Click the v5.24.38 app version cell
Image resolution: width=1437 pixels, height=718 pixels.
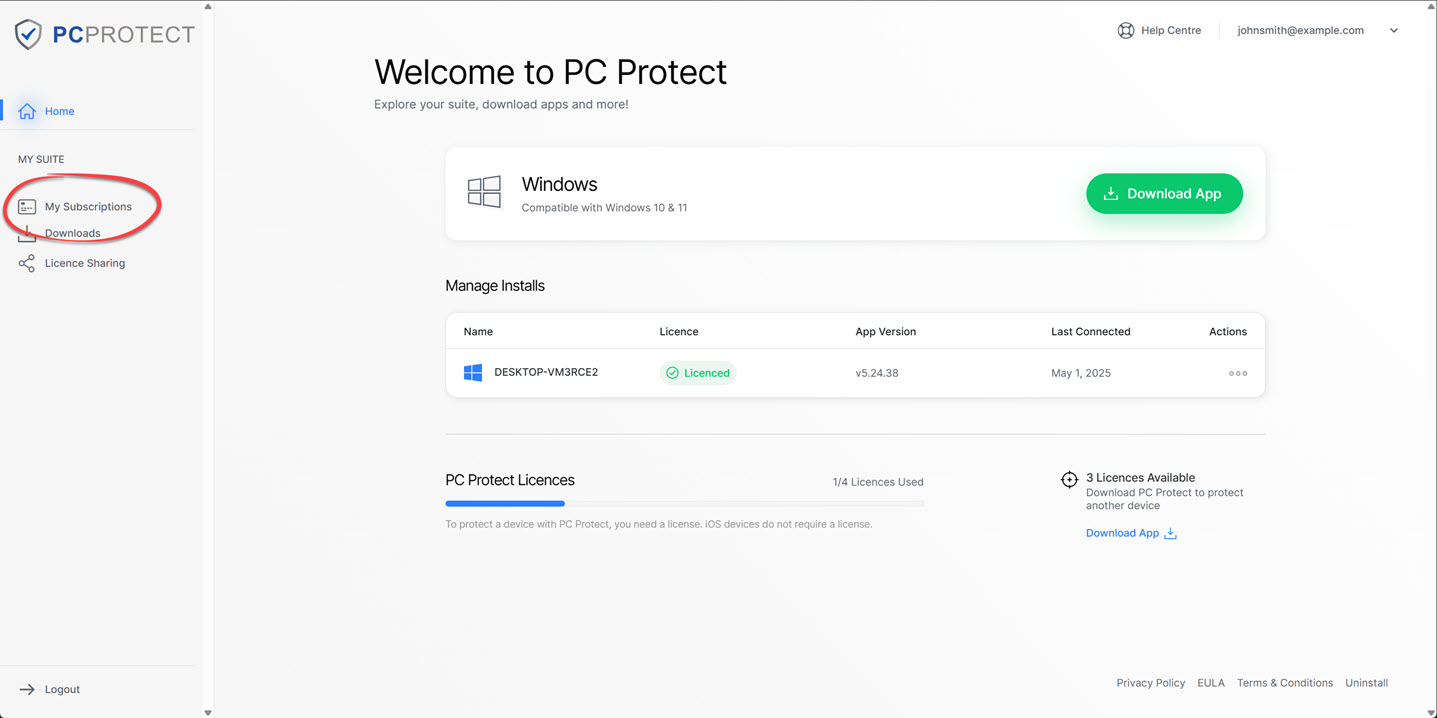pos(877,374)
